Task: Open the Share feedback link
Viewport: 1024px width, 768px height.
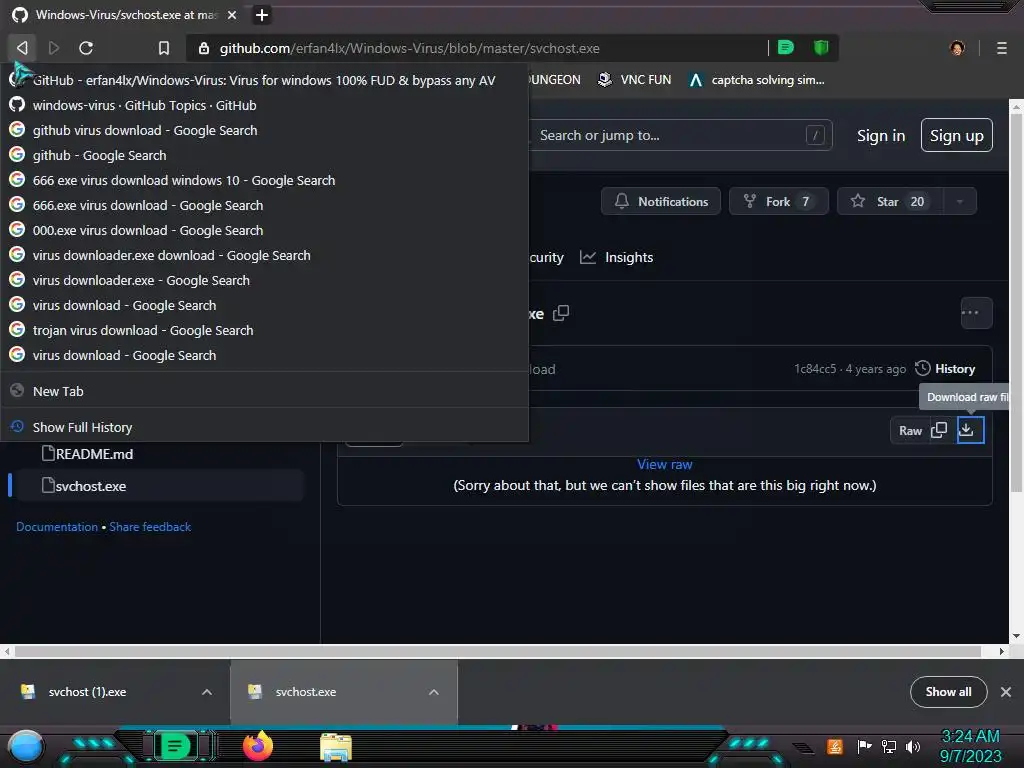Action: click(150, 526)
